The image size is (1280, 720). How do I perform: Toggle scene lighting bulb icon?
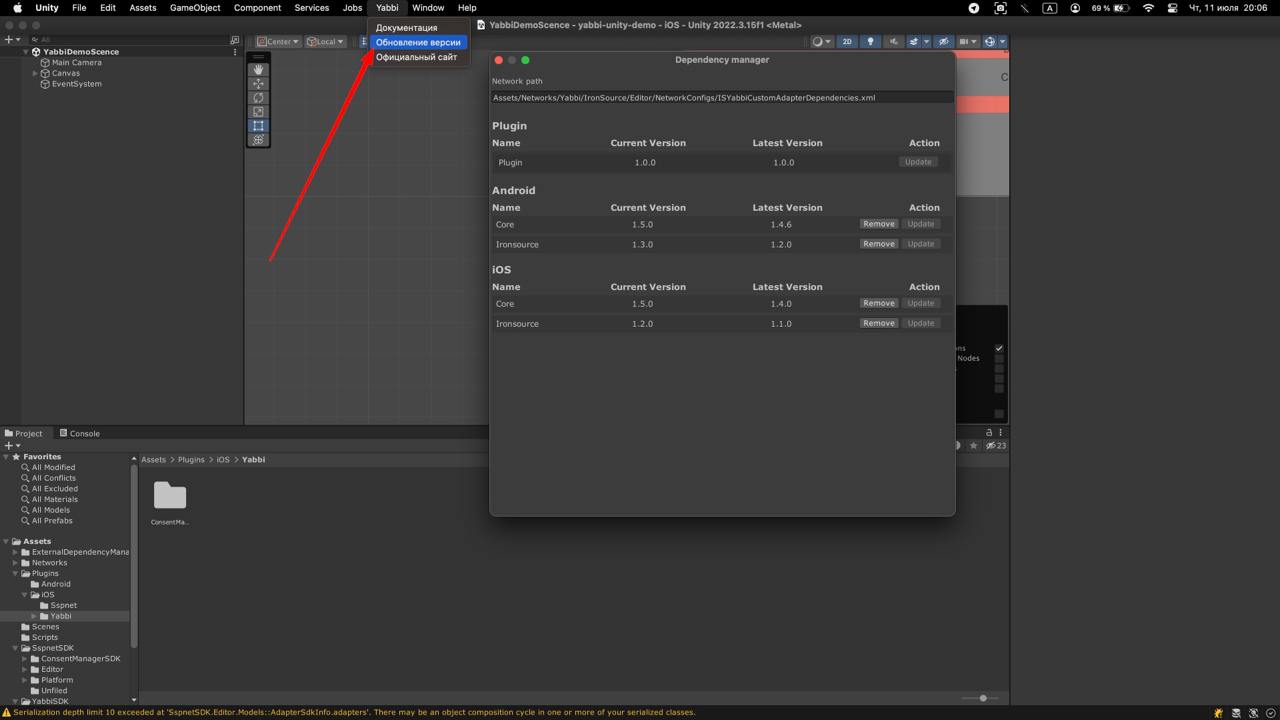[870, 42]
